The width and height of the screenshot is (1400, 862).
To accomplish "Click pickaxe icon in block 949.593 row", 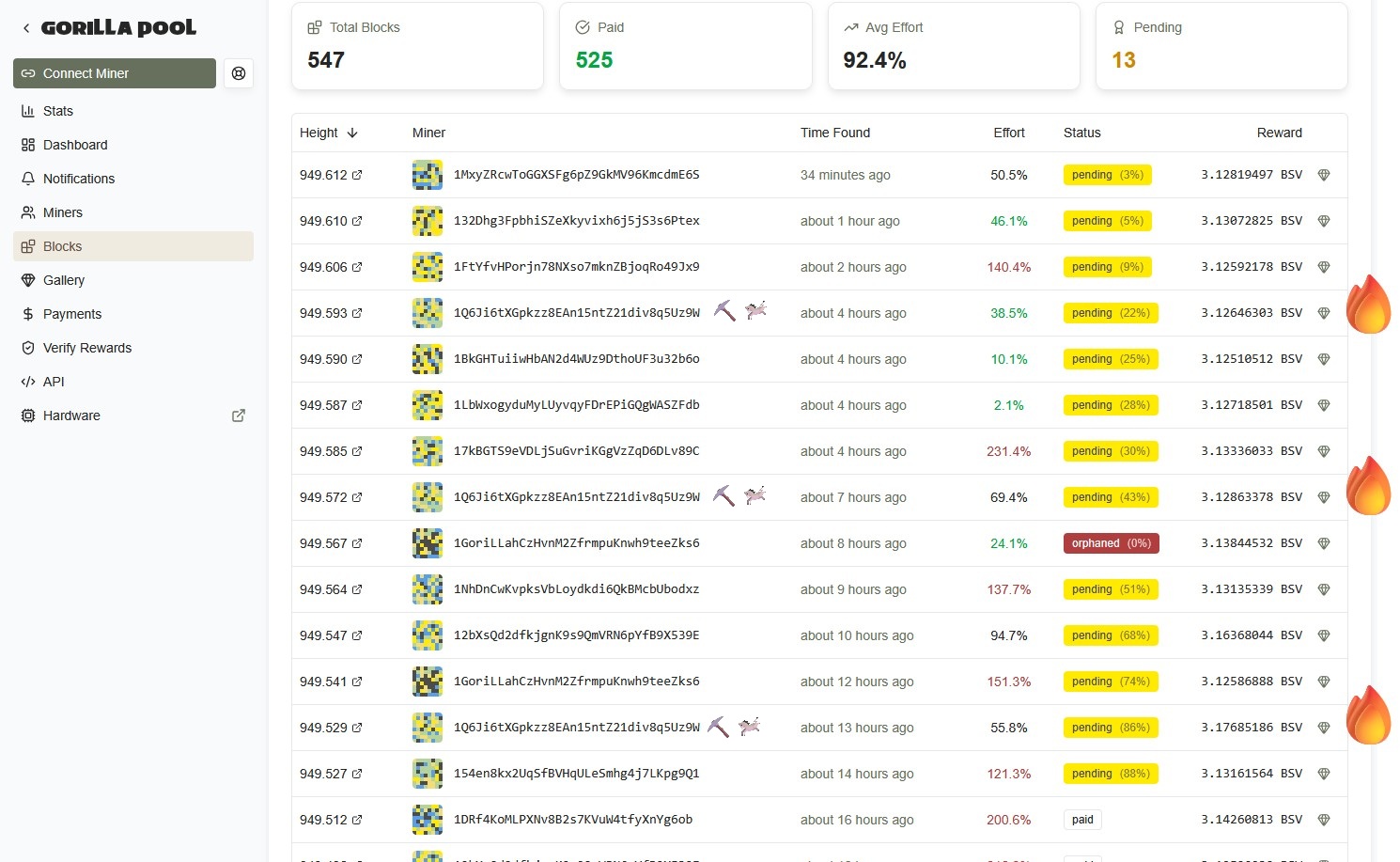I will 724,310.
